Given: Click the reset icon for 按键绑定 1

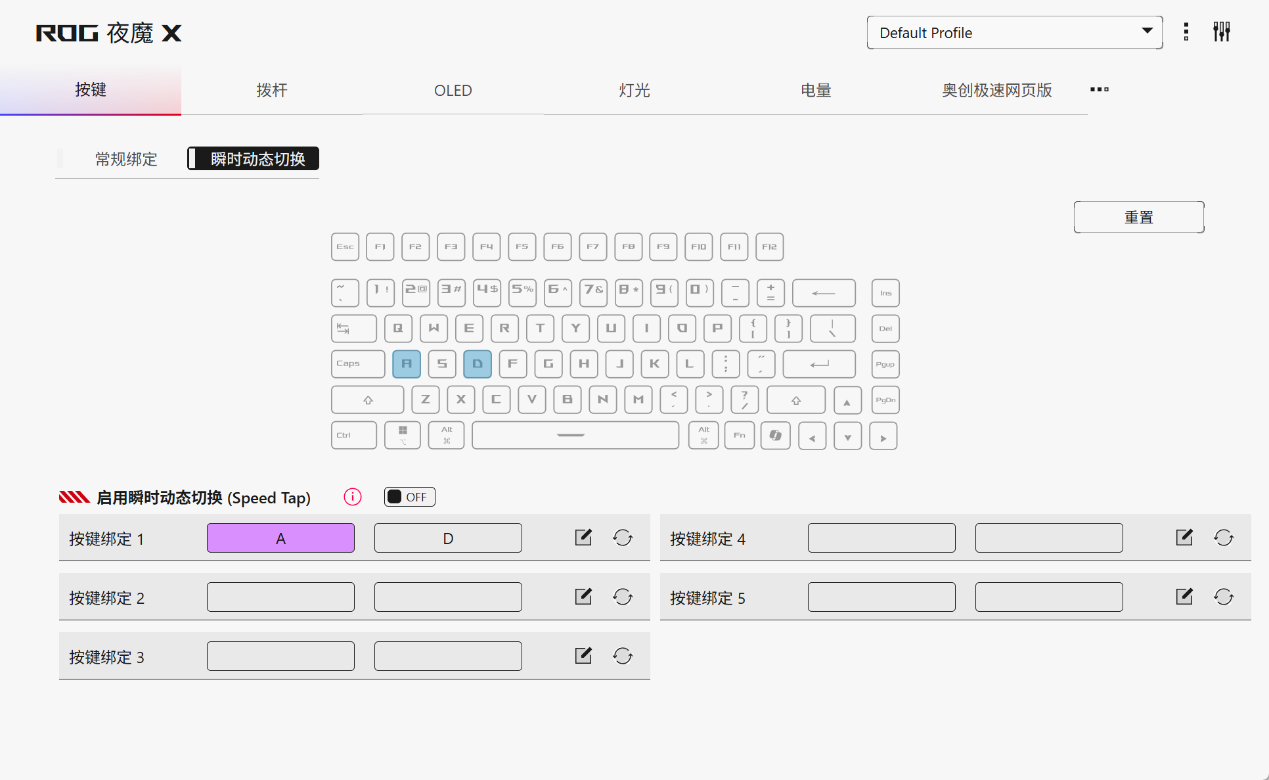Looking at the screenshot, I should tap(623, 538).
